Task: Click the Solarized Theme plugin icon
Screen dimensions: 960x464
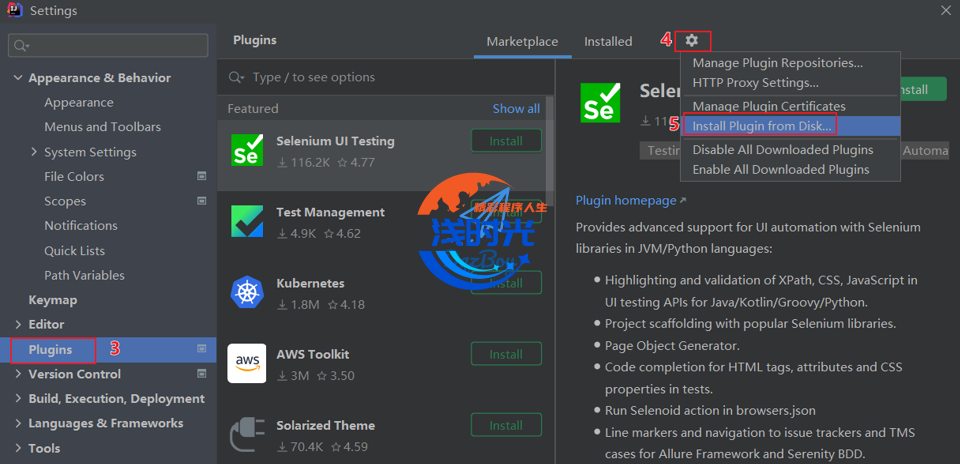Action: point(247,434)
